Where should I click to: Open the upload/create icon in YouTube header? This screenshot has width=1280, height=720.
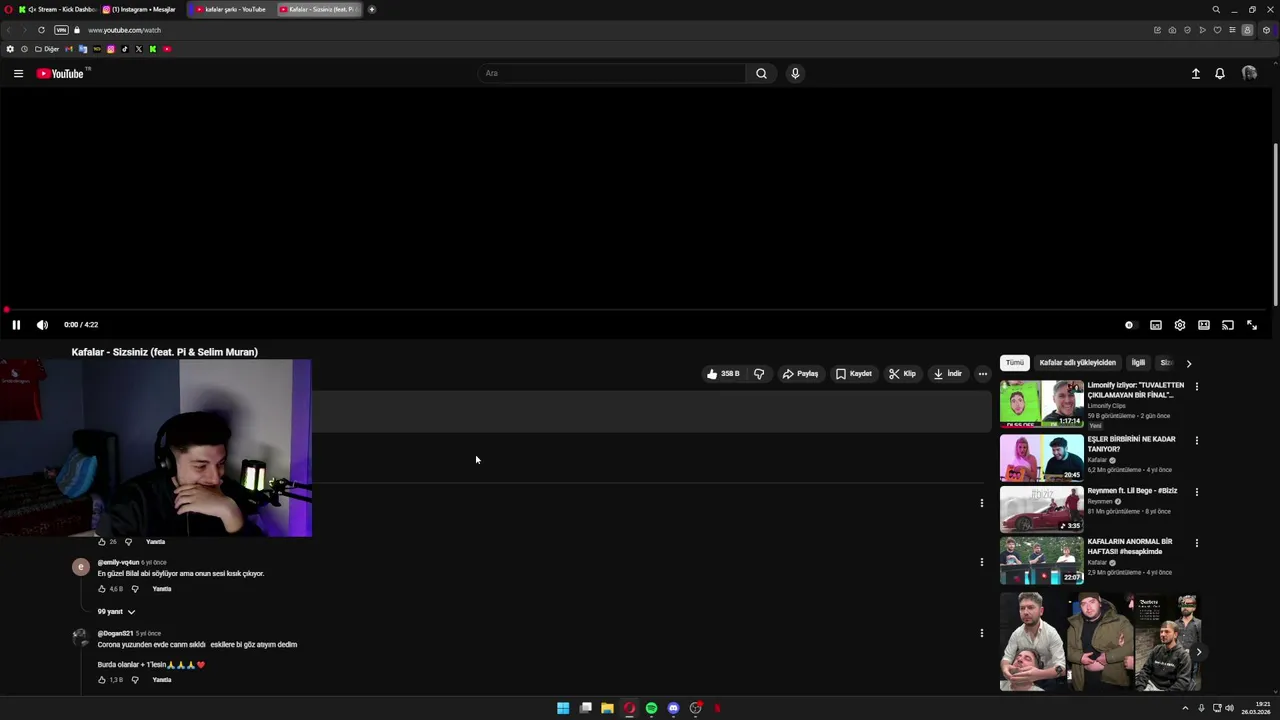point(1195,73)
